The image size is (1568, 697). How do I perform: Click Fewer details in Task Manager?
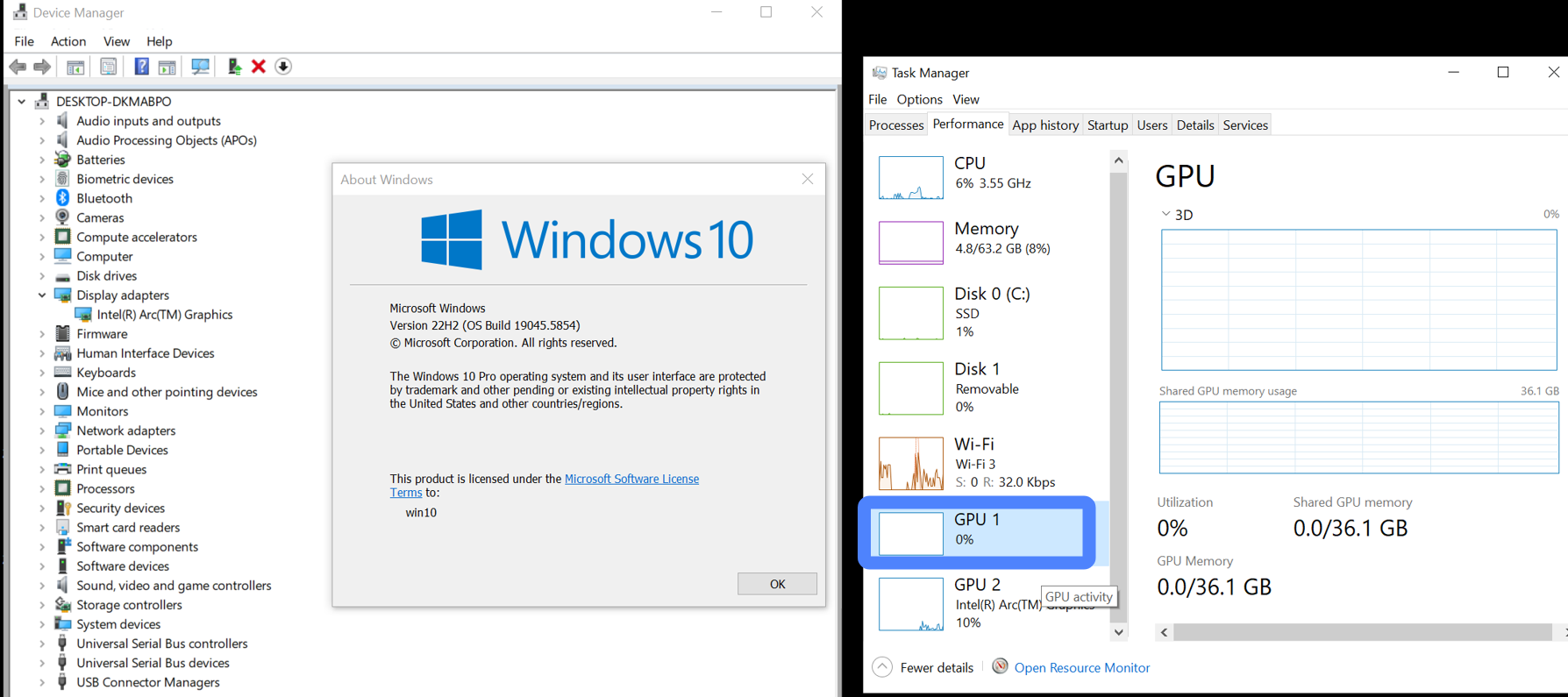[x=923, y=667]
